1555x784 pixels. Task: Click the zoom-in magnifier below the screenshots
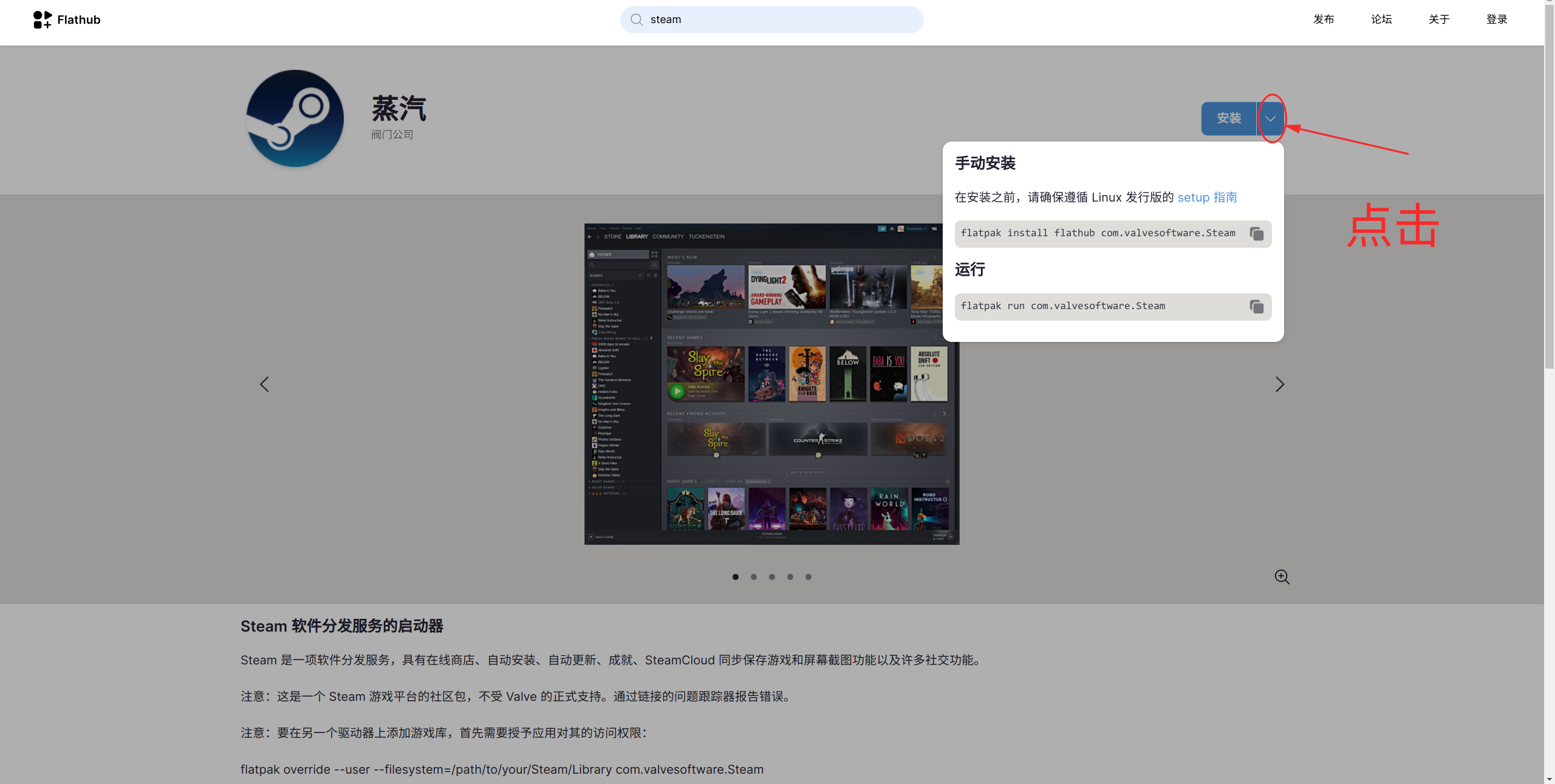[1282, 576]
